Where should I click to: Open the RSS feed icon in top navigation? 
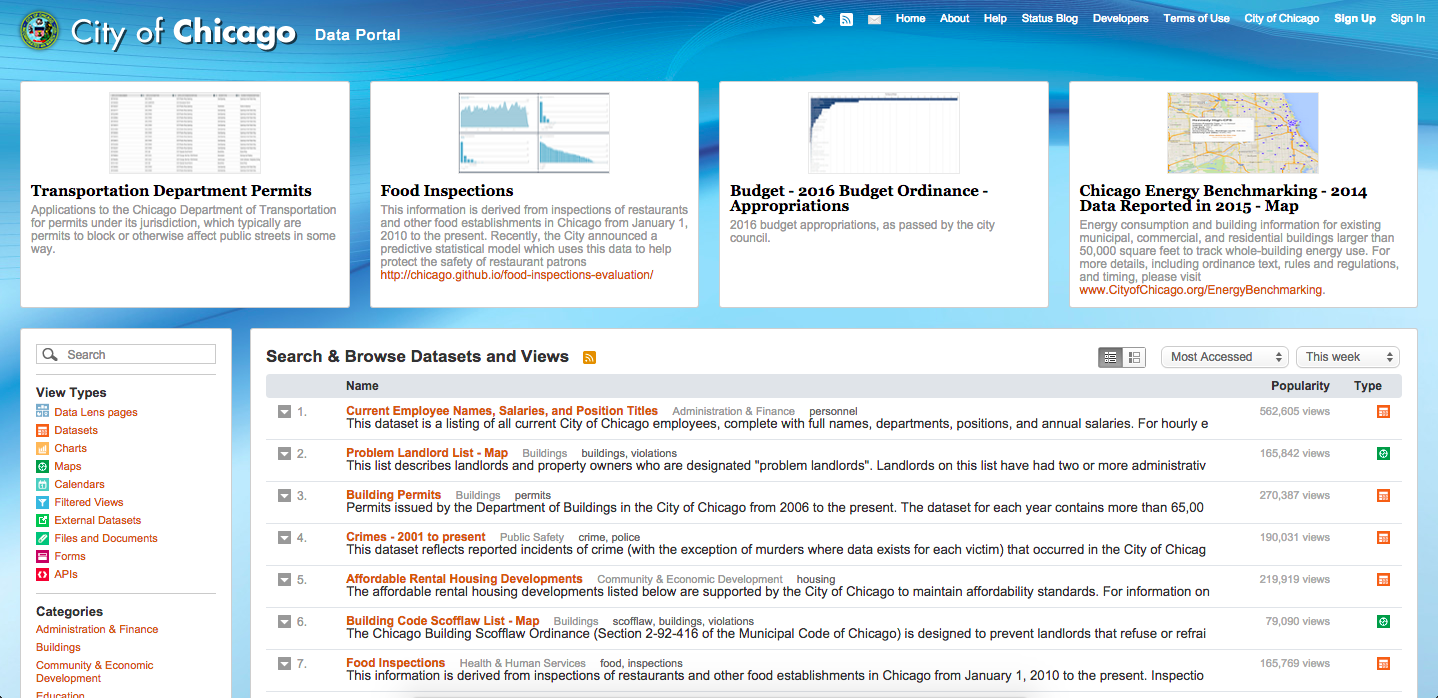846,19
